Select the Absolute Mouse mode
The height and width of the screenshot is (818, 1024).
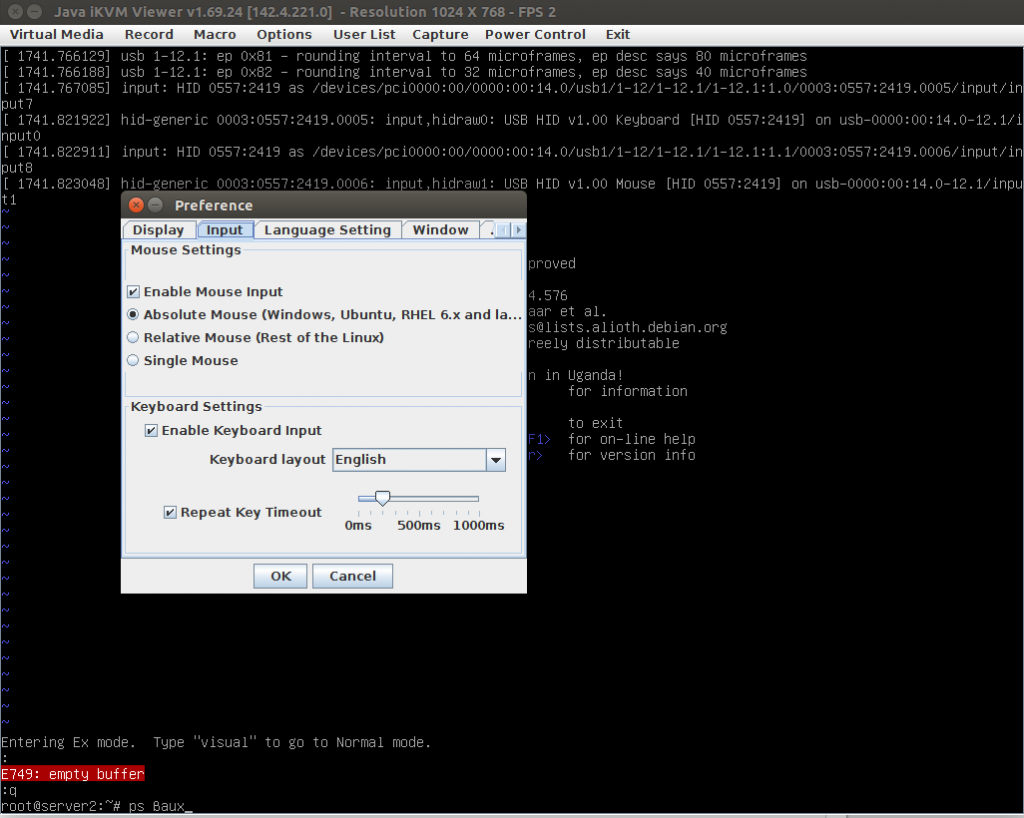[133, 315]
